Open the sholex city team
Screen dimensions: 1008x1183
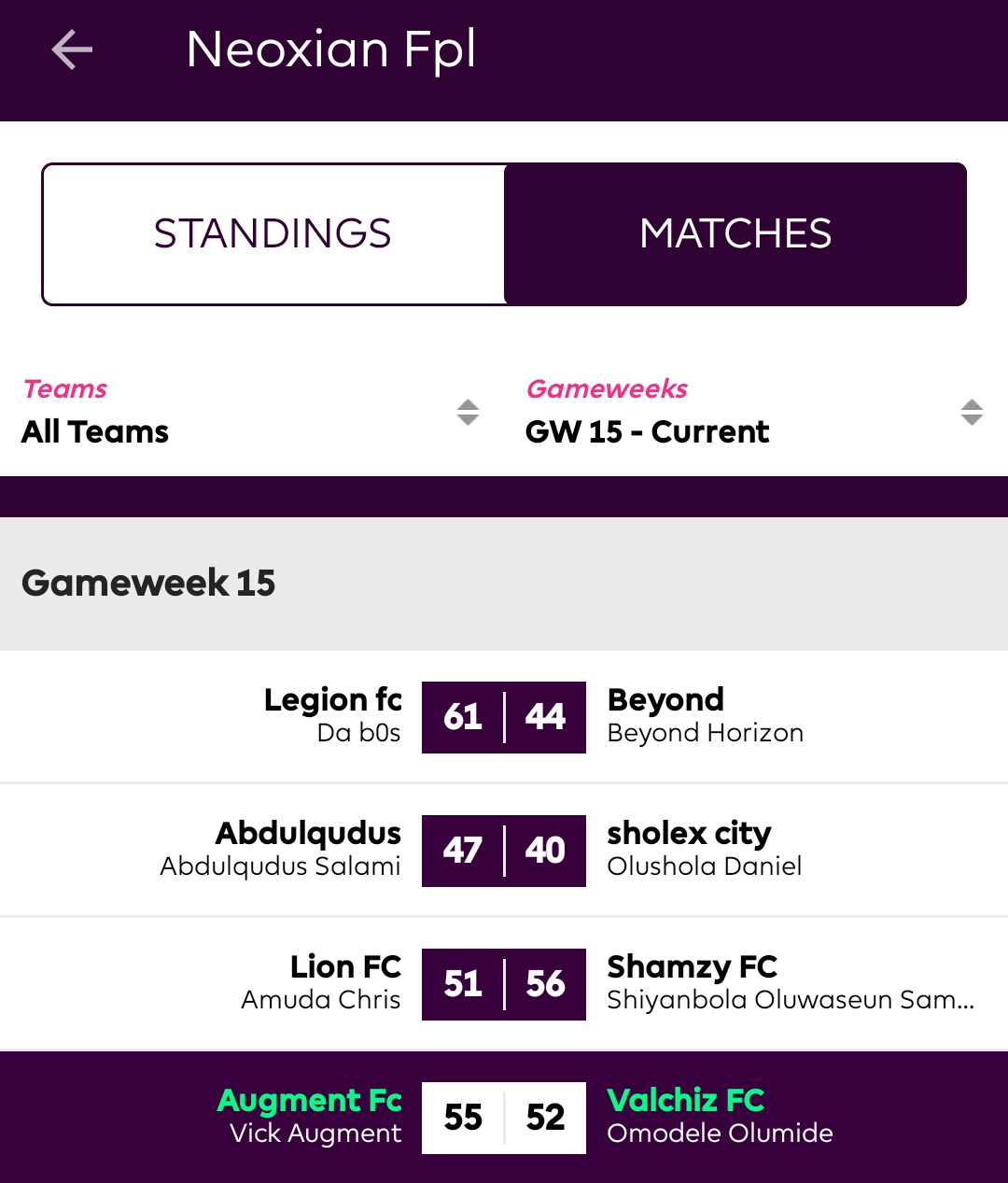coord(689,833)
